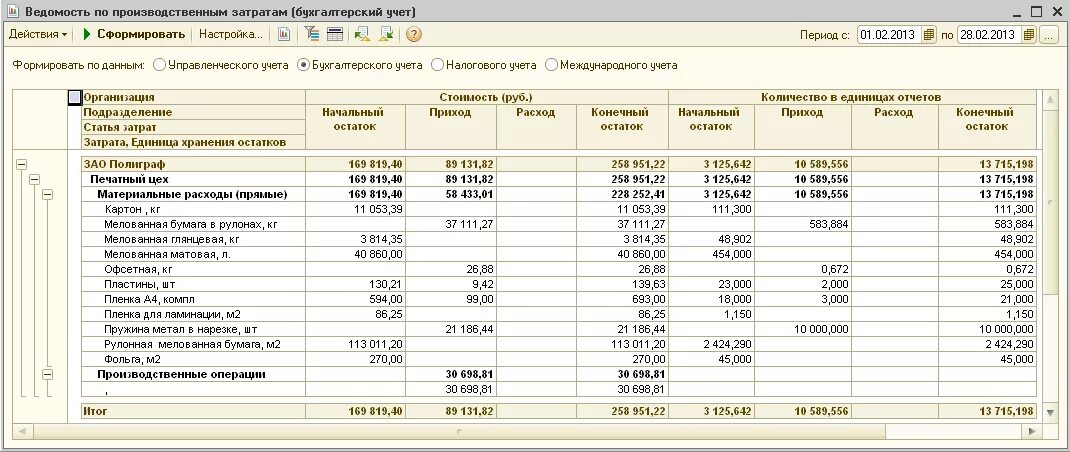Image resolution: width=1070 pixels, height=452 pixels.
Task: Collapse the ЗАО Полиграф group
Action: (x=22, y=165)
